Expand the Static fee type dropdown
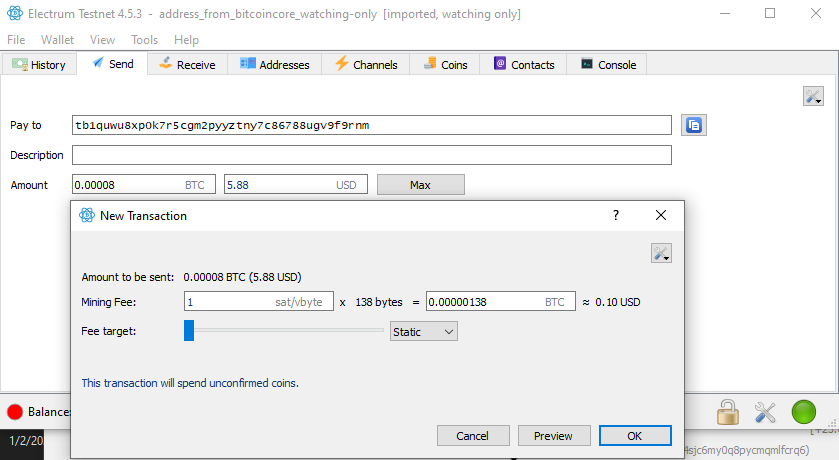The width and height of the screenshot is (839, 460). tap(423, 332)
